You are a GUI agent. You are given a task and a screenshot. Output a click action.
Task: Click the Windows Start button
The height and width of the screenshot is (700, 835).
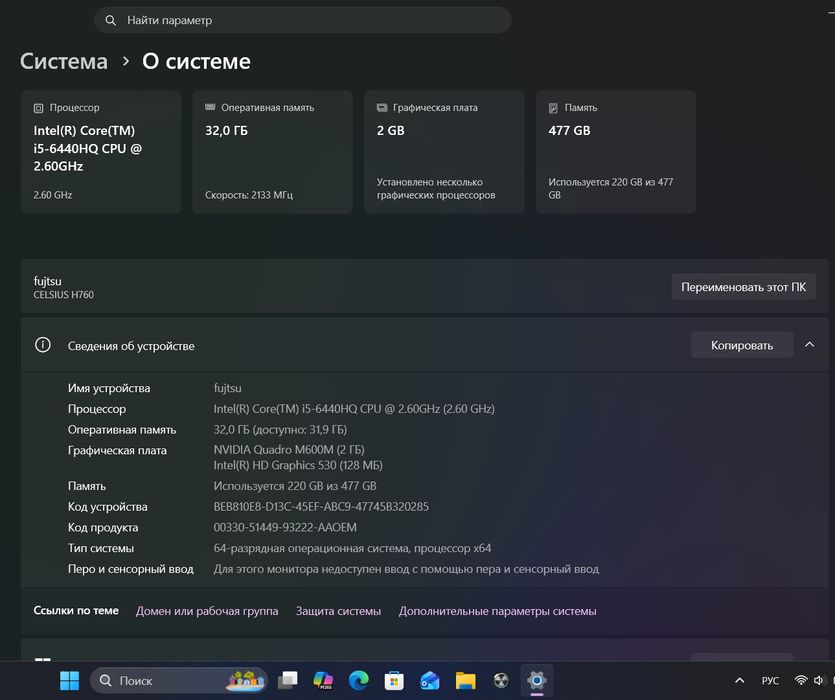[69, 680]
